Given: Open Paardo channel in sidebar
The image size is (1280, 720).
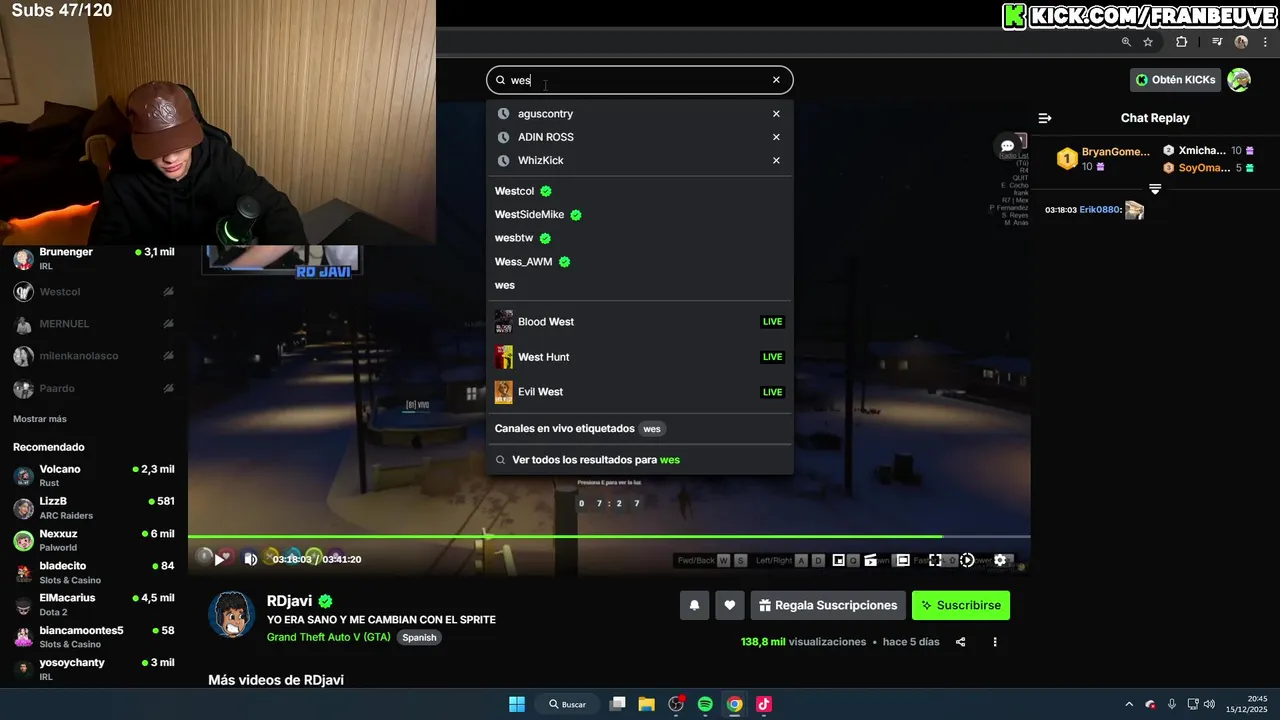Looking at the screenshot, I should tap(94, 388).
